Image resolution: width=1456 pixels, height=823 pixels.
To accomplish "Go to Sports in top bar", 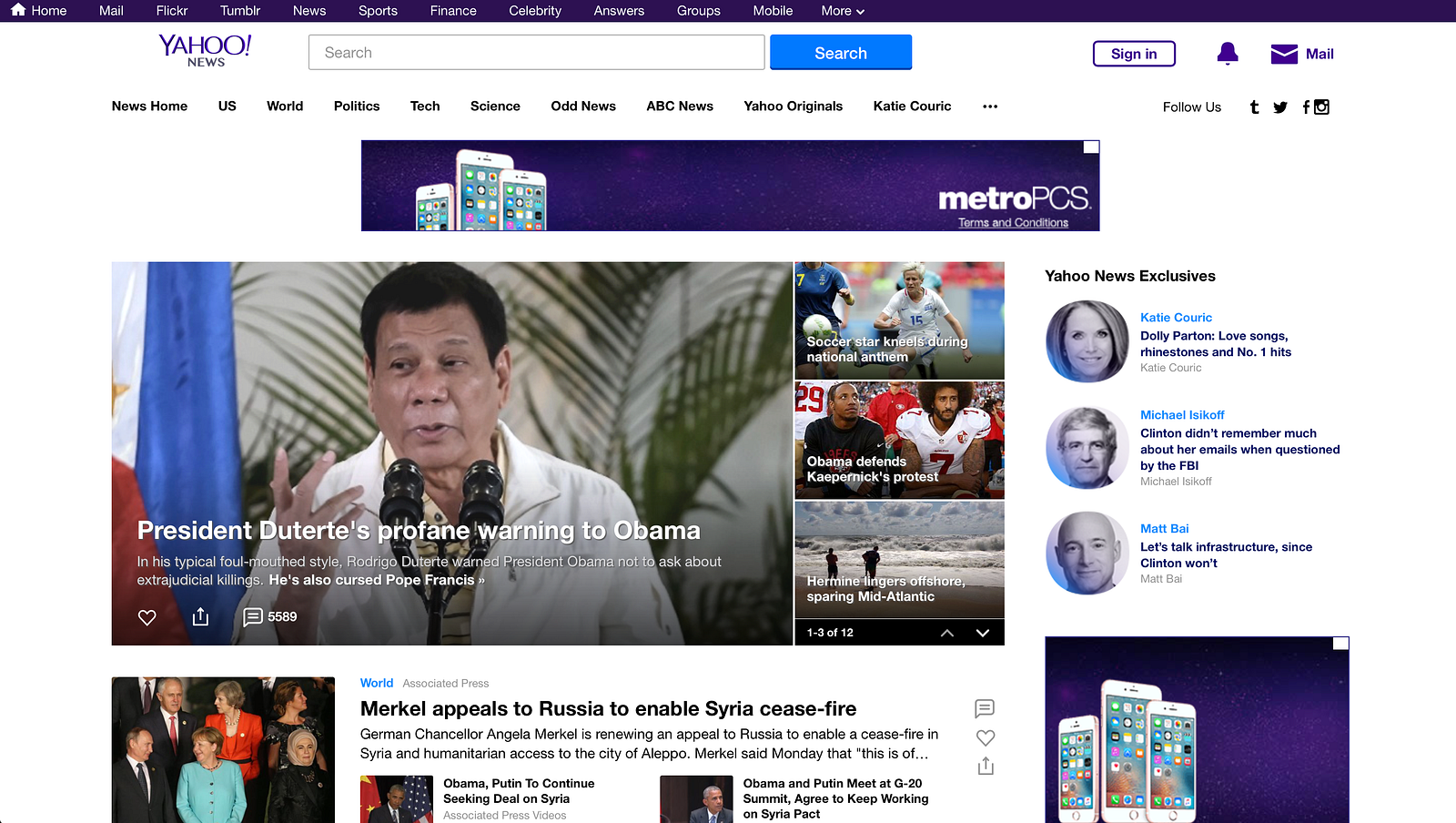I will (378, 11).
